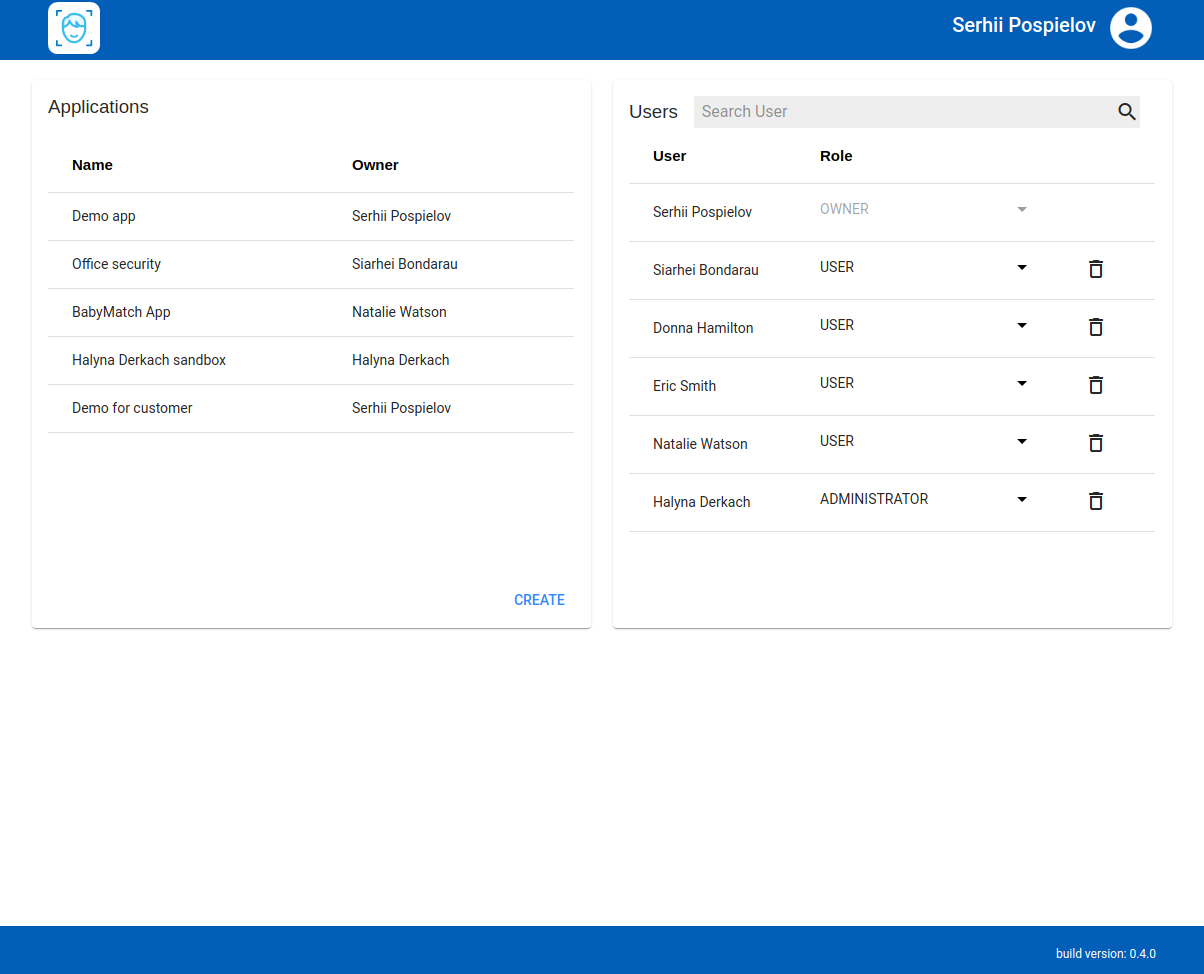Click the Applications panel title
The width and height of the screenshot is (1204, 974).
click(98, 107)
